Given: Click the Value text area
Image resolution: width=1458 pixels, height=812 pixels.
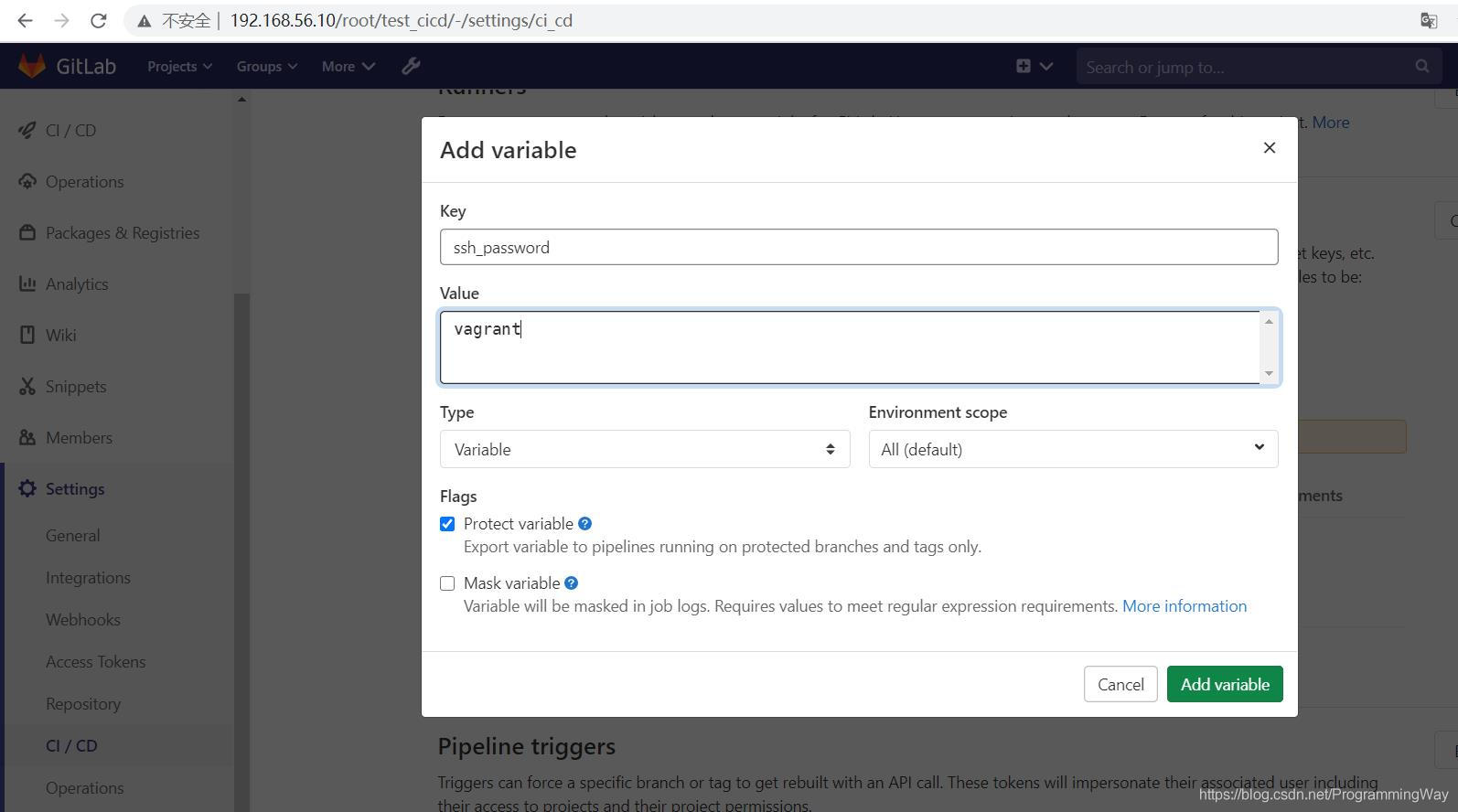Looking at the screenshot, I should tap(850, 347).
